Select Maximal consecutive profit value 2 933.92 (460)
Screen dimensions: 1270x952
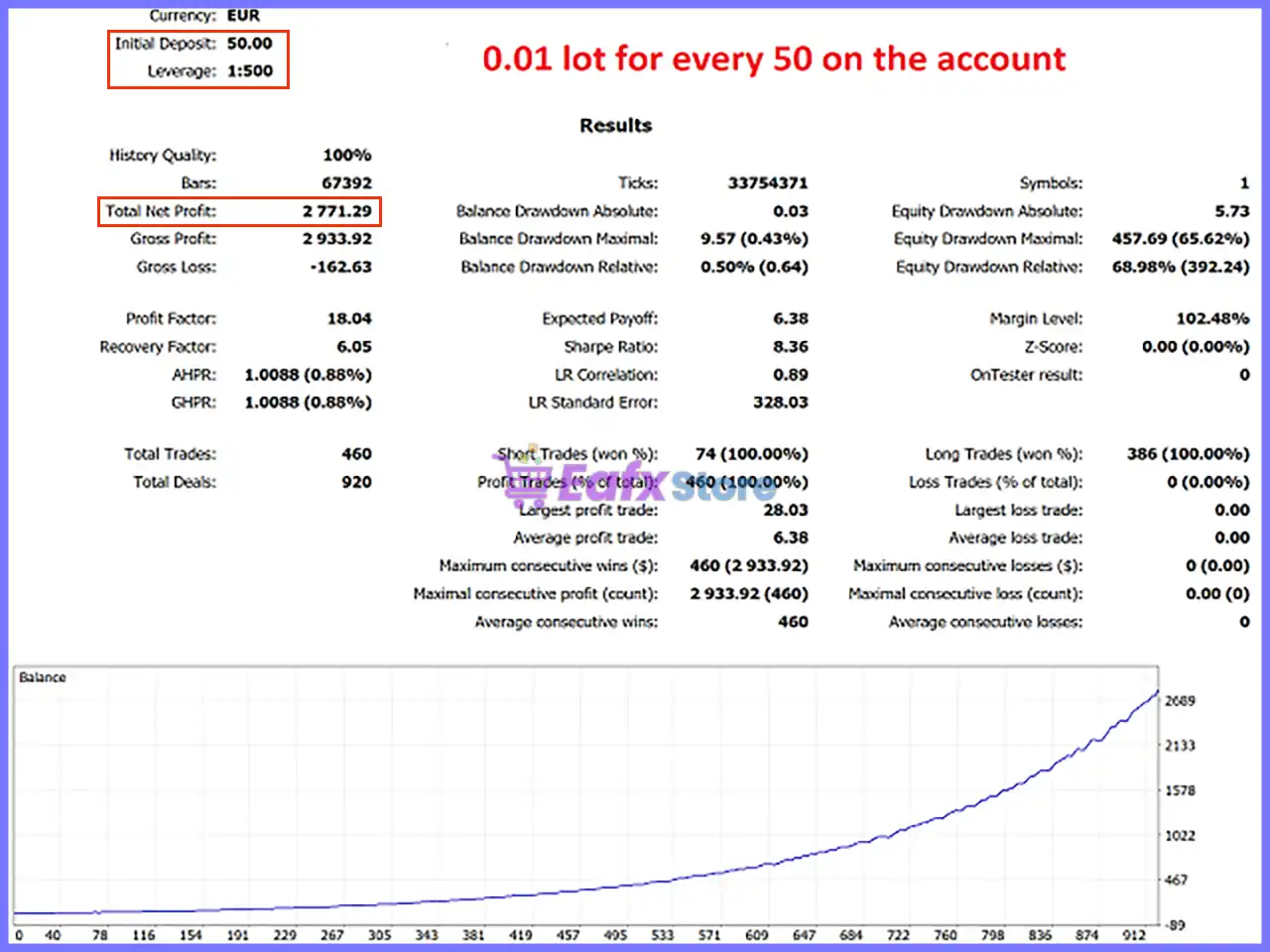[749, 594]
